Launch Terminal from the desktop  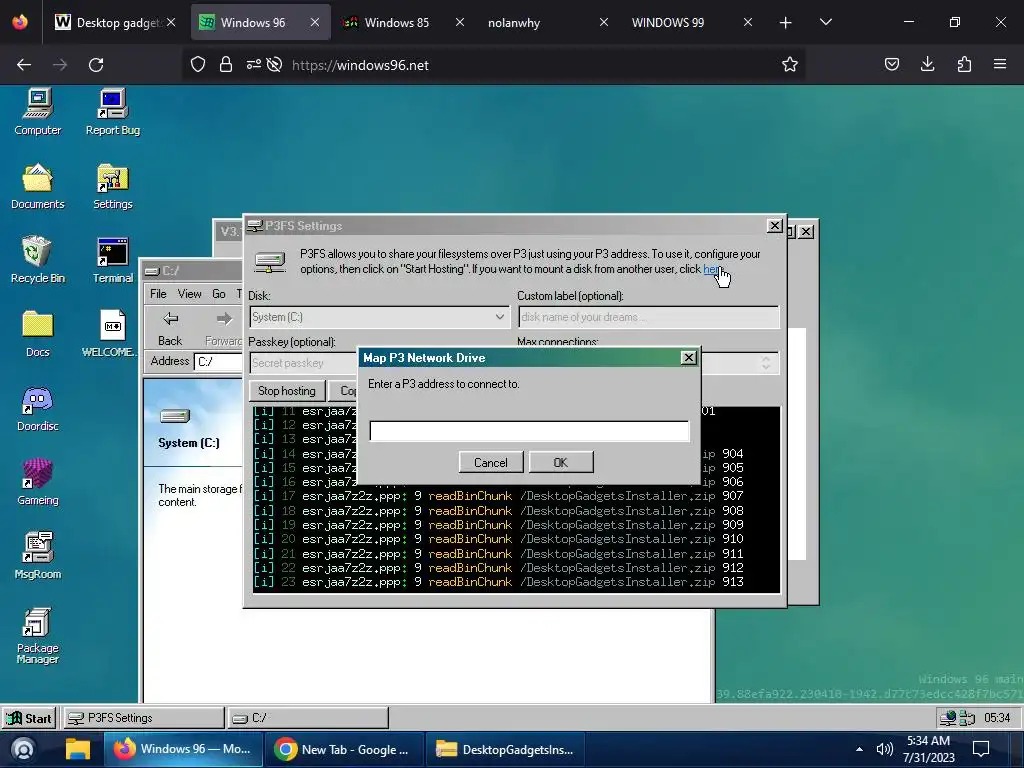point(112,259)
